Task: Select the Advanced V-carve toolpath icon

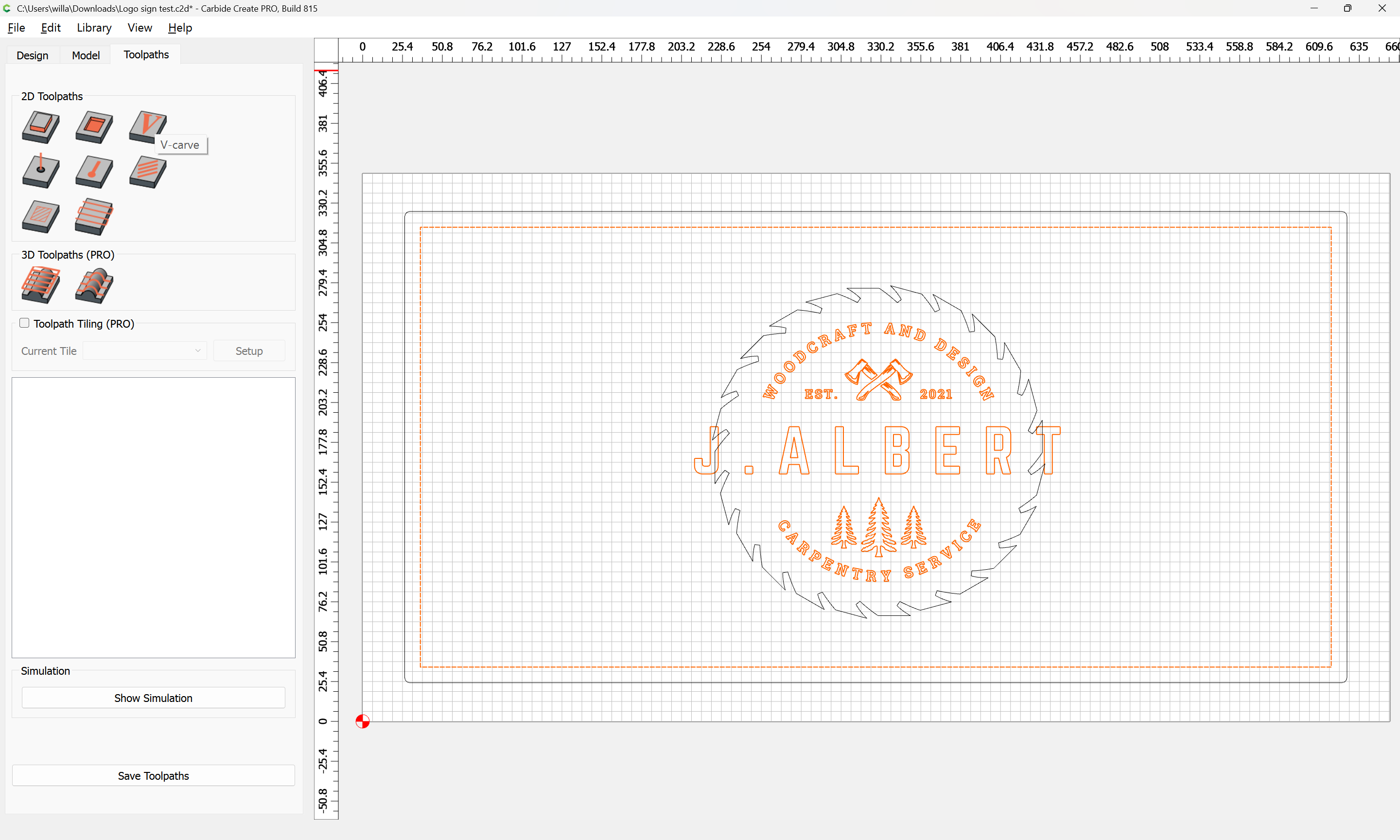Action: [41, 216]
